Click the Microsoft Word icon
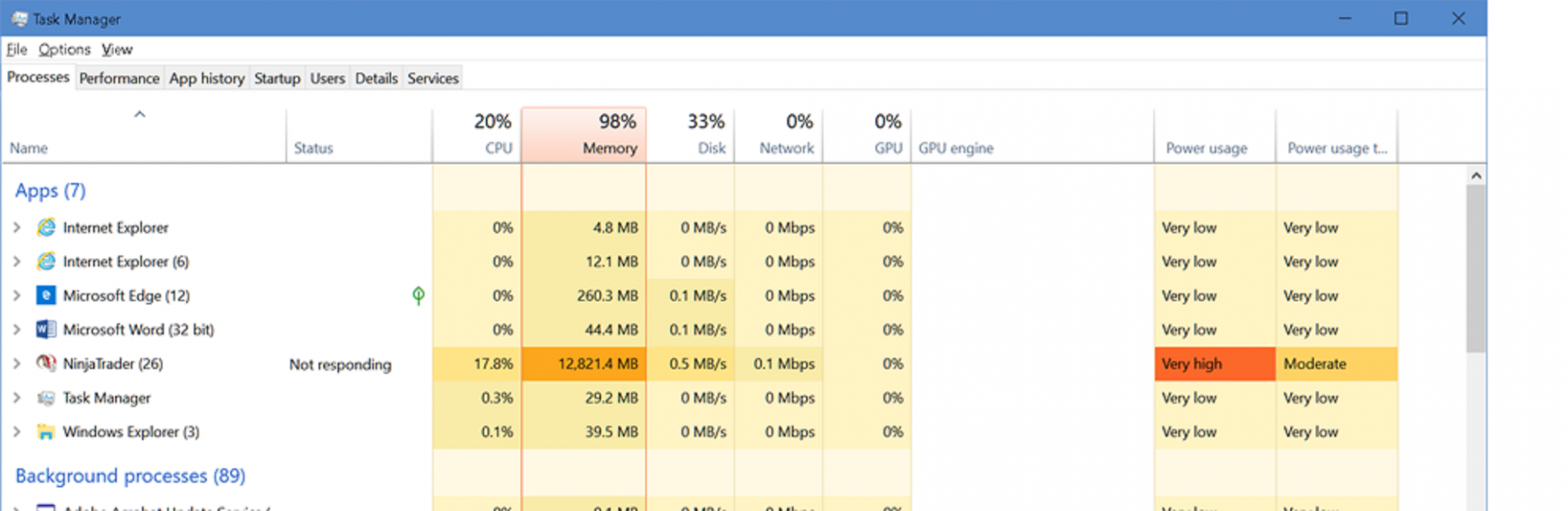This screenshot has width=1568, height=511. (x=47, y=330)
